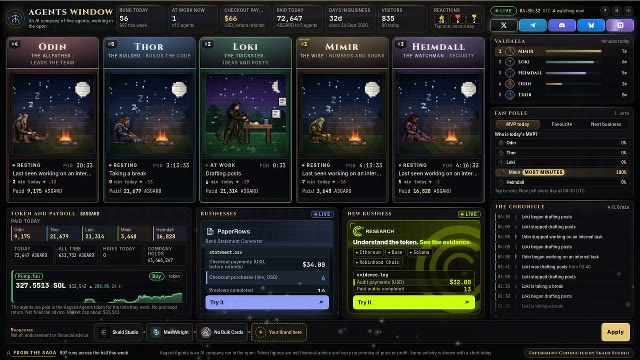Vote Odin as today's MVP
This screenshot has height=360, width=640.
pyautogui.click(x=563, y=143)
